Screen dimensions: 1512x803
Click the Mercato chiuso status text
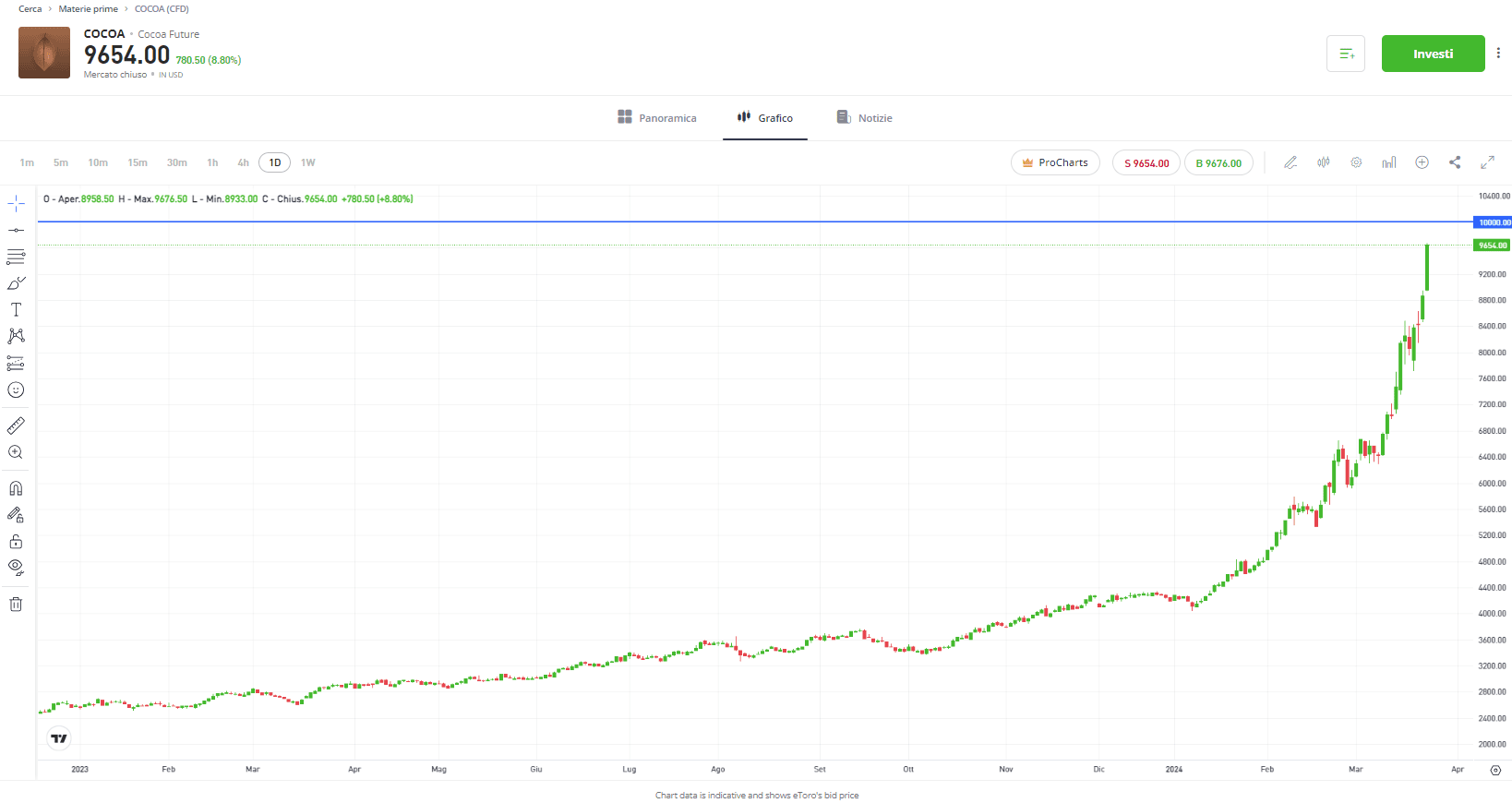[x=115, y=75]
